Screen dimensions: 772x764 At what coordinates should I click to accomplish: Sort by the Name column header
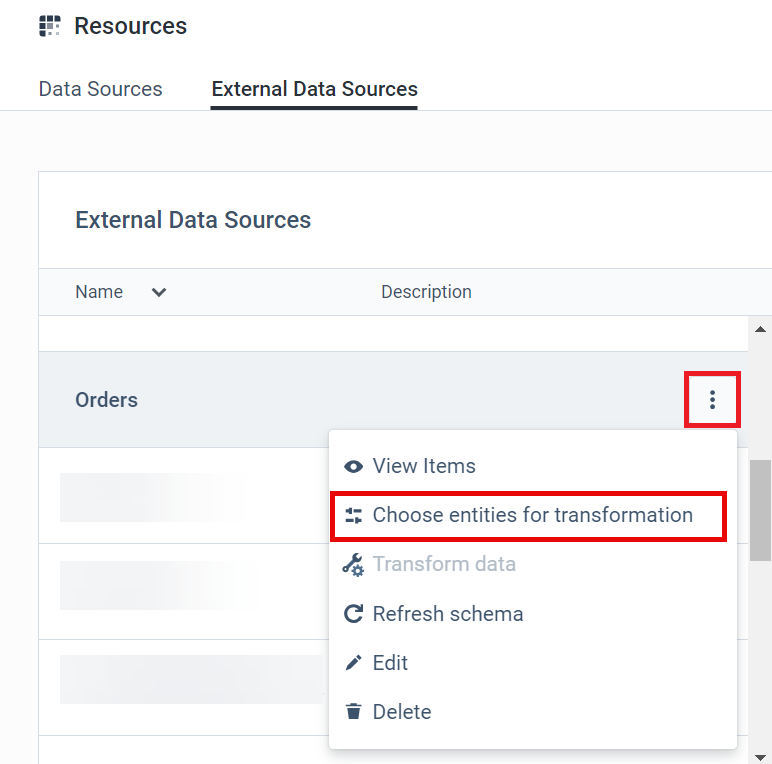click(99, 292)
